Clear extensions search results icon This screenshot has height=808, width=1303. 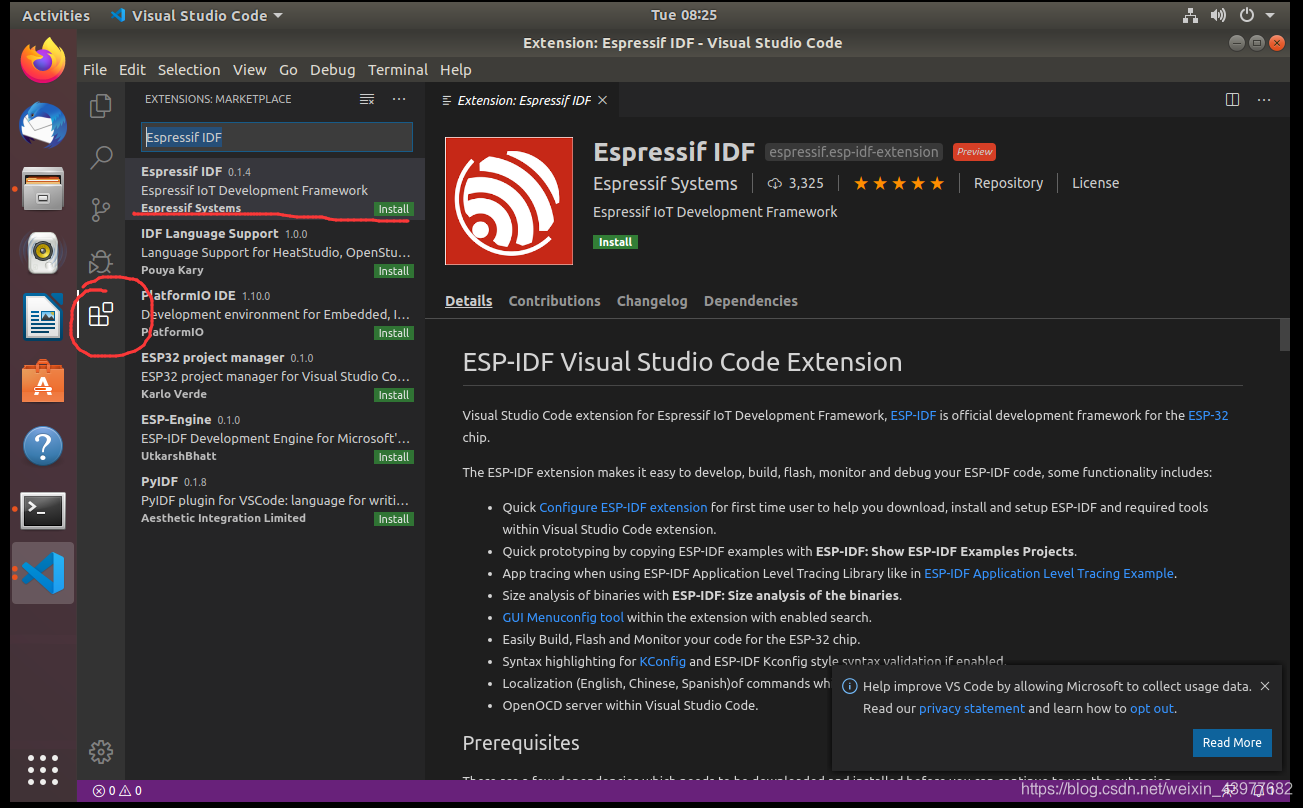[367, 99]
